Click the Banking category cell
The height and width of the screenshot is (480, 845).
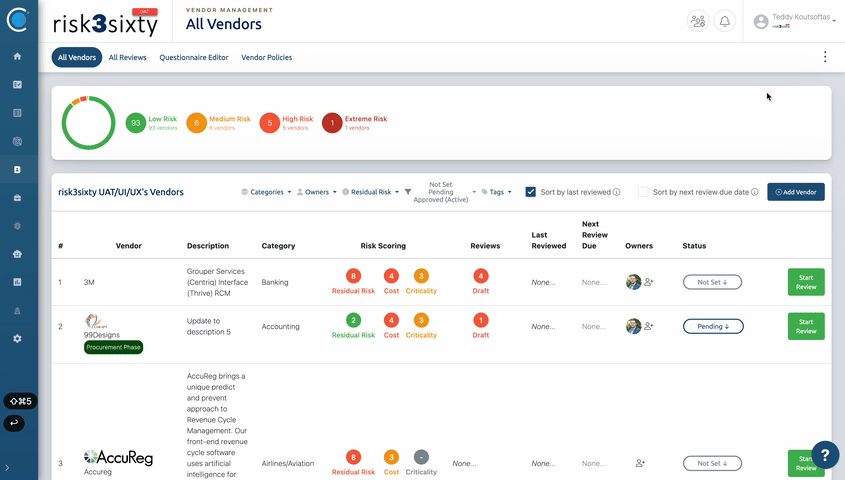(x=275, y=282)
